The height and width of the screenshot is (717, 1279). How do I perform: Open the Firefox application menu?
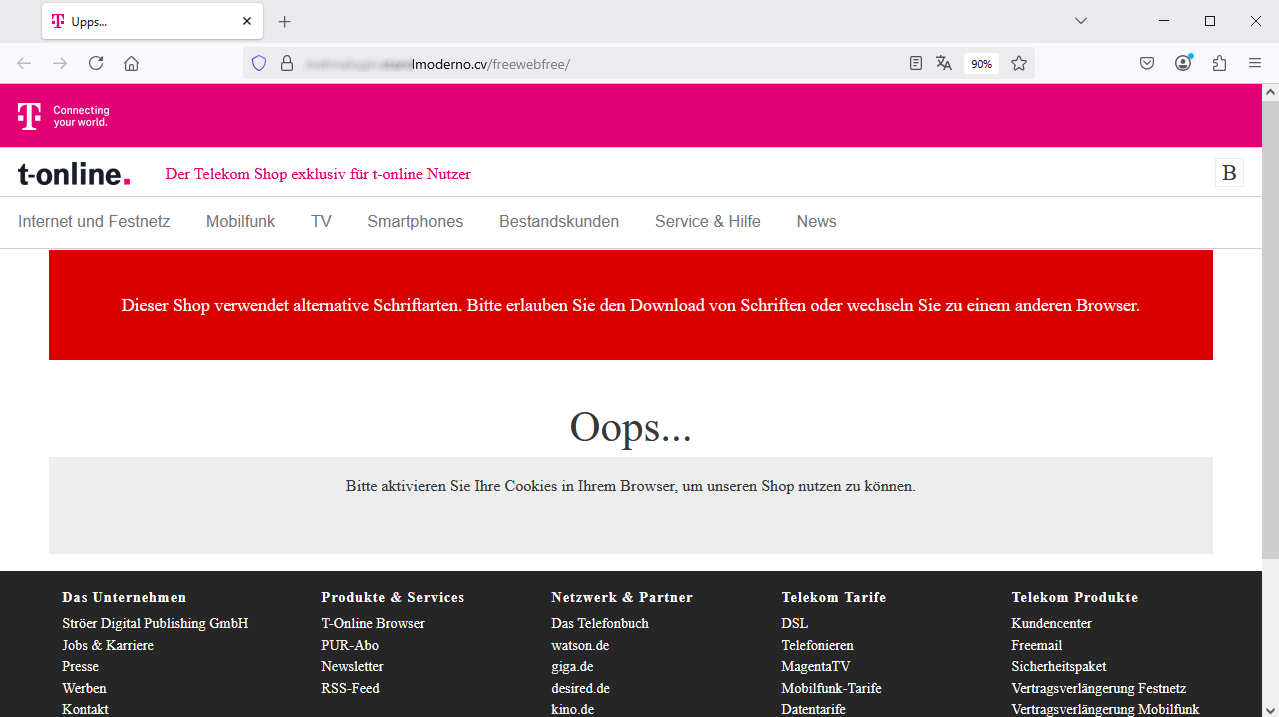pyautogui.click(x=1255, y=63)
